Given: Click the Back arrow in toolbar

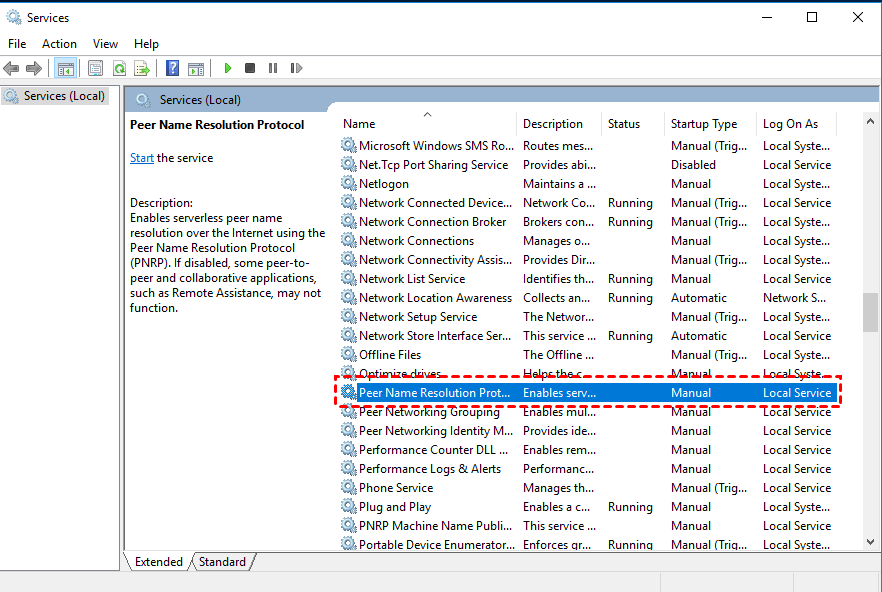Looking at the screenshot, I should tap(11, 69).
